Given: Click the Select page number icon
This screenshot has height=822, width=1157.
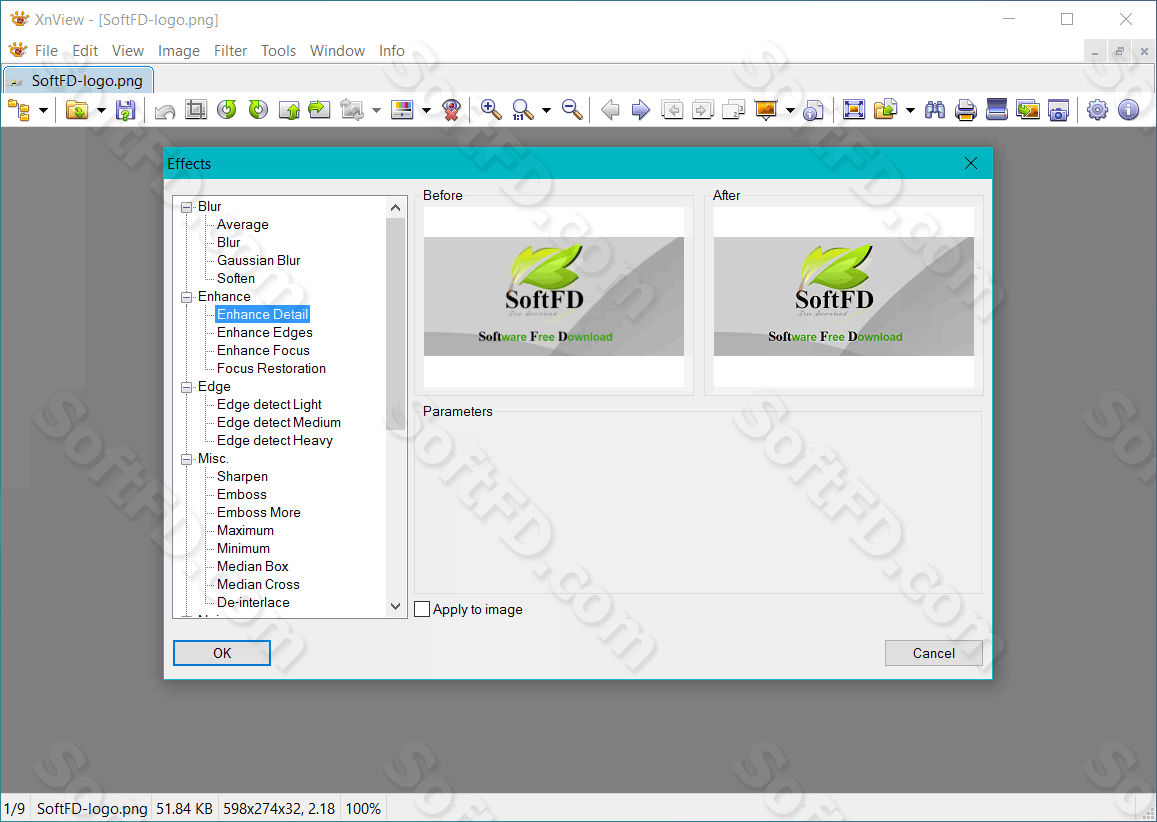Looking at the screenshot, I should tap(733, 111).
